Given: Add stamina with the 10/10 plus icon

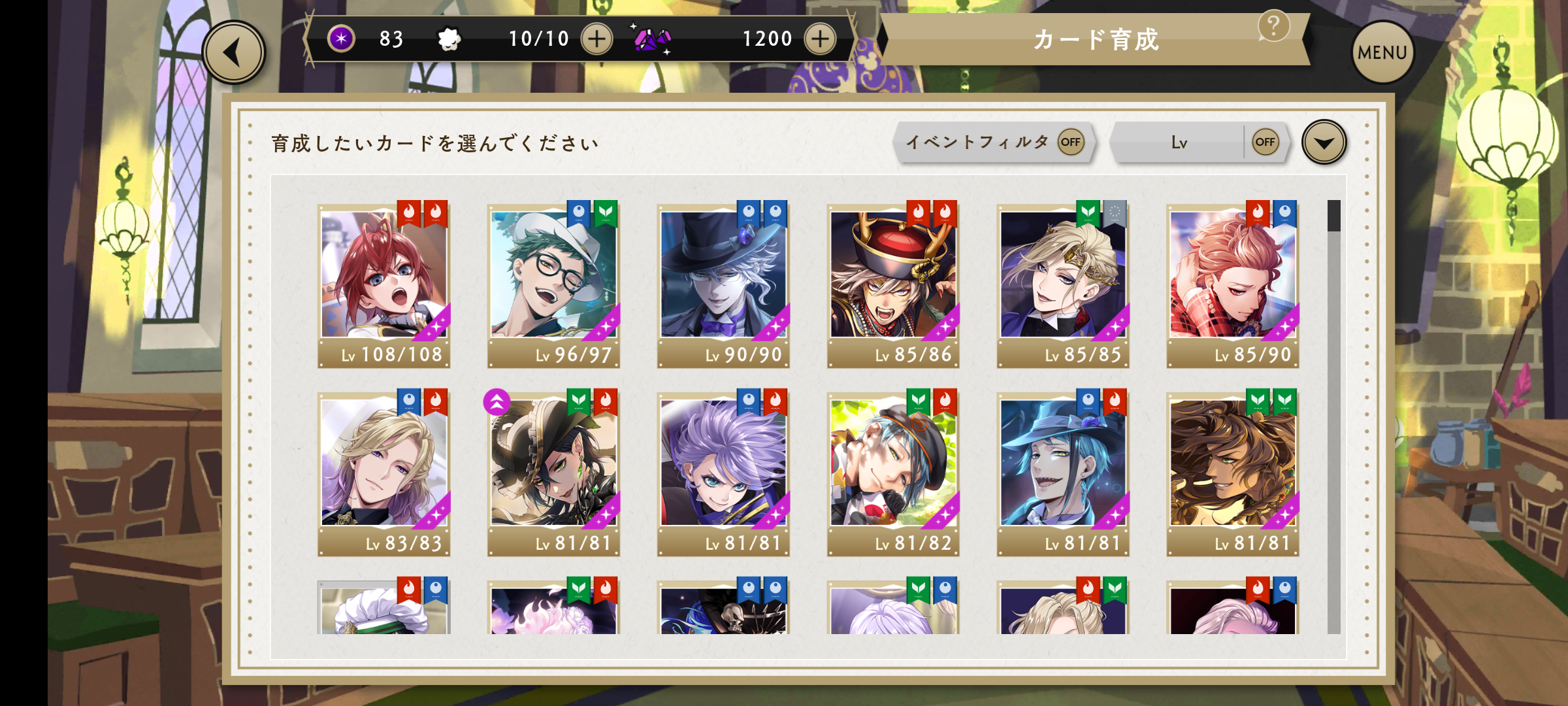Looking at the screenshot, I should [x=596, y=39].
